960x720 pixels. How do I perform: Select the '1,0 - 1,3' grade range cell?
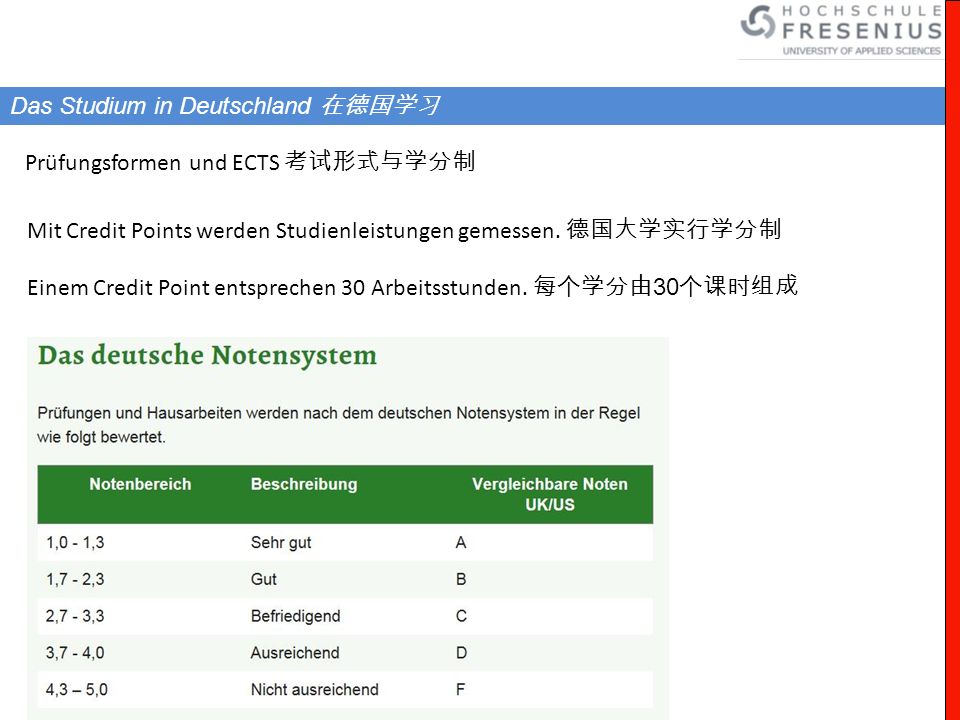coord(75,542)
